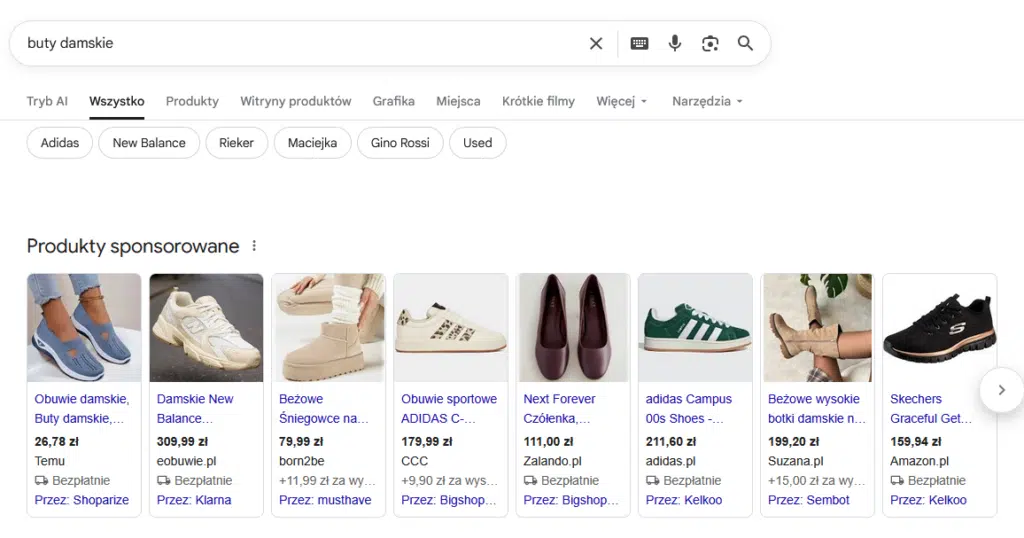1024x538 pixels.
Task: Expand the Narzędzia dropdown
Action: pyautogui.click(x=707, y=101)
